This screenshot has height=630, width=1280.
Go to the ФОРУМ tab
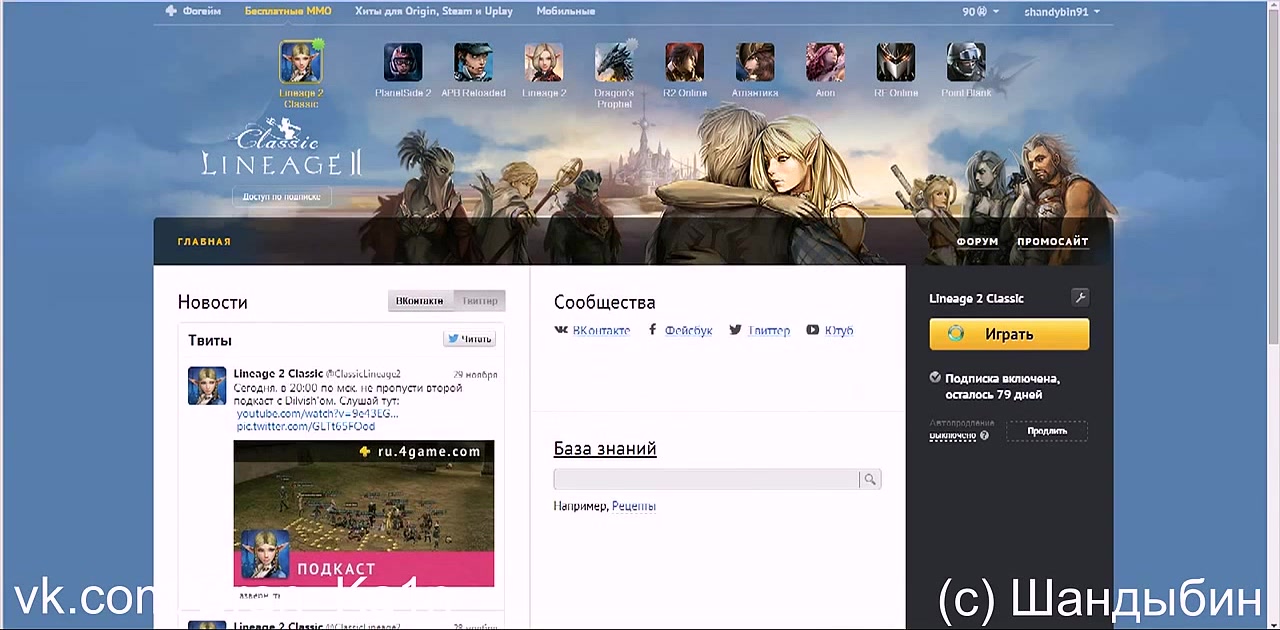(x=977, y=242)
